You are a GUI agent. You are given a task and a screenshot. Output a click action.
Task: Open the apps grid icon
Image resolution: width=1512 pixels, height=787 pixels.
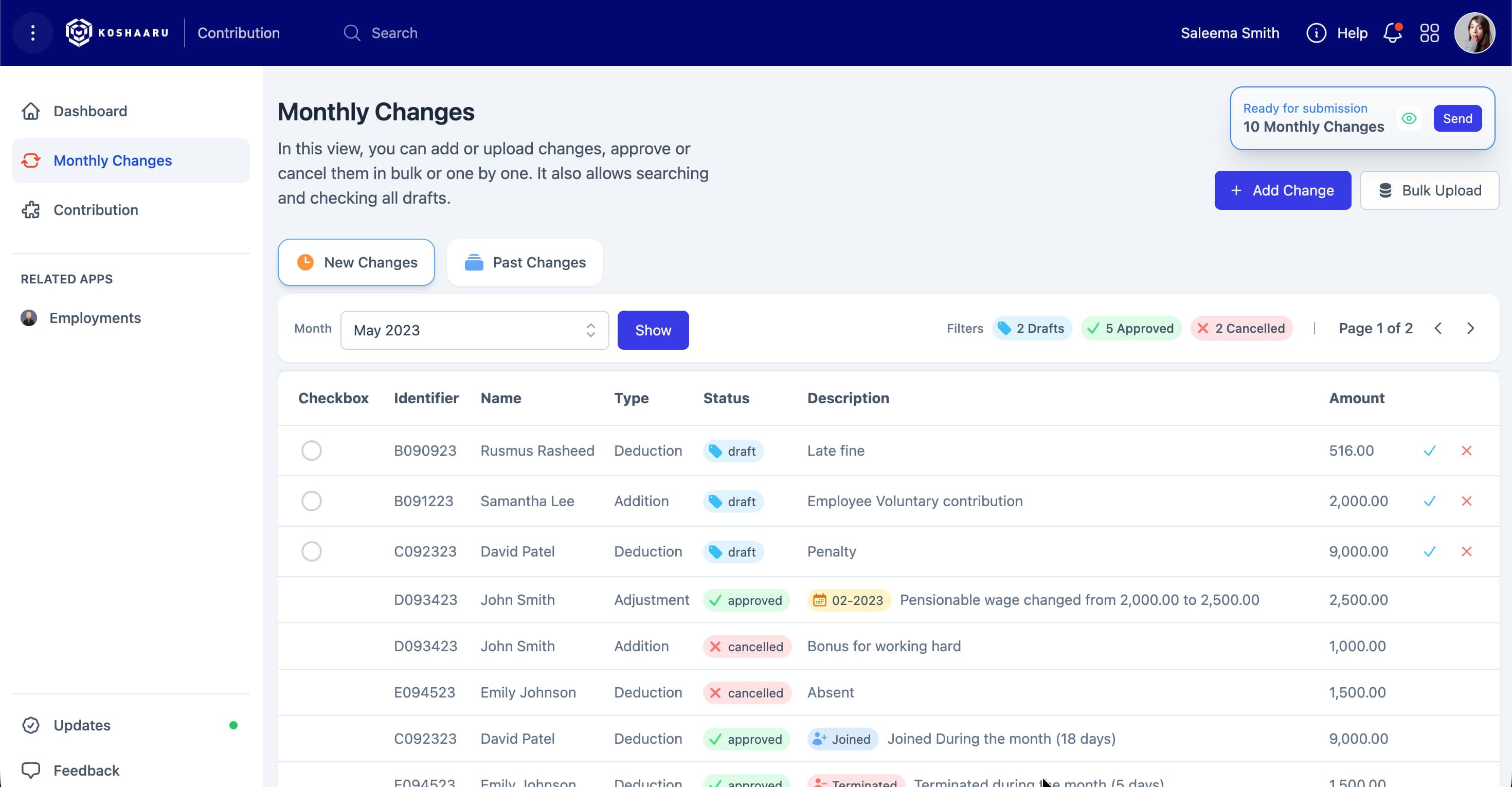tap(1429, 33)
